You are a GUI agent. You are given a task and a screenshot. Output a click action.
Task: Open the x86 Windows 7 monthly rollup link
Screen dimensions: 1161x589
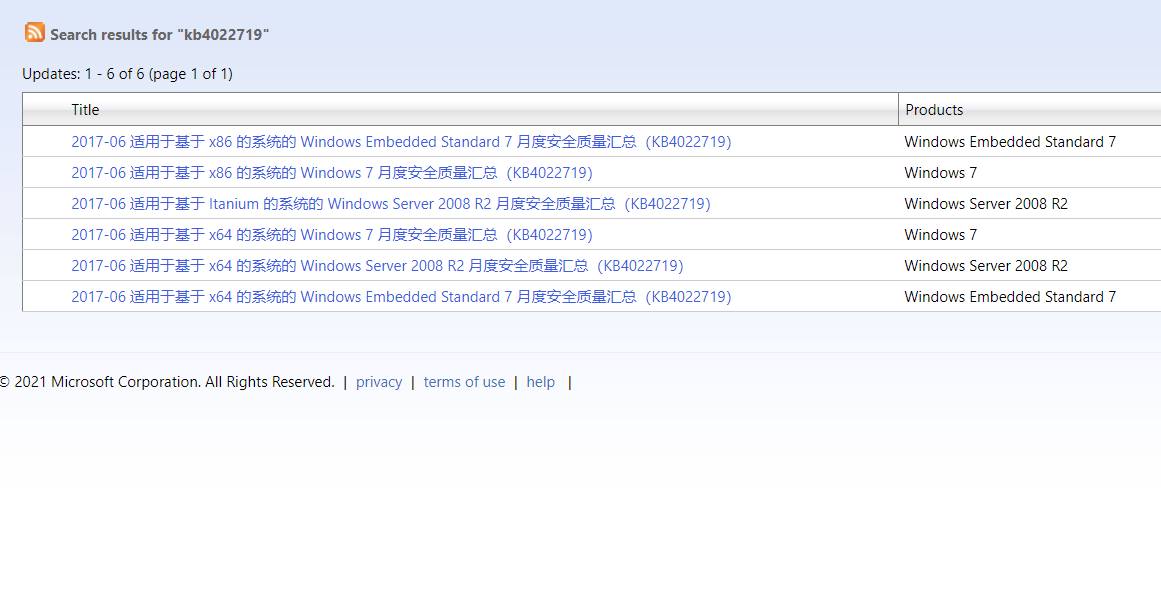tap(331, 172)
